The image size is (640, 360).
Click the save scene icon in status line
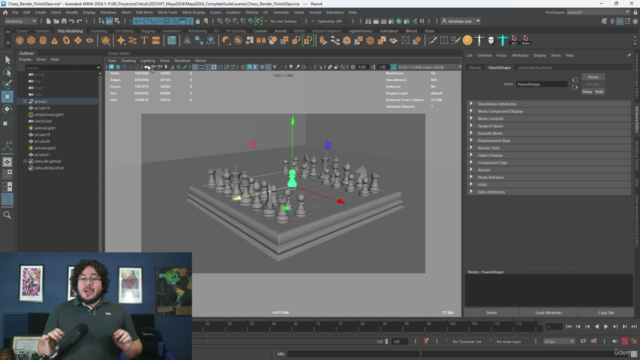(x=64, y=21)
